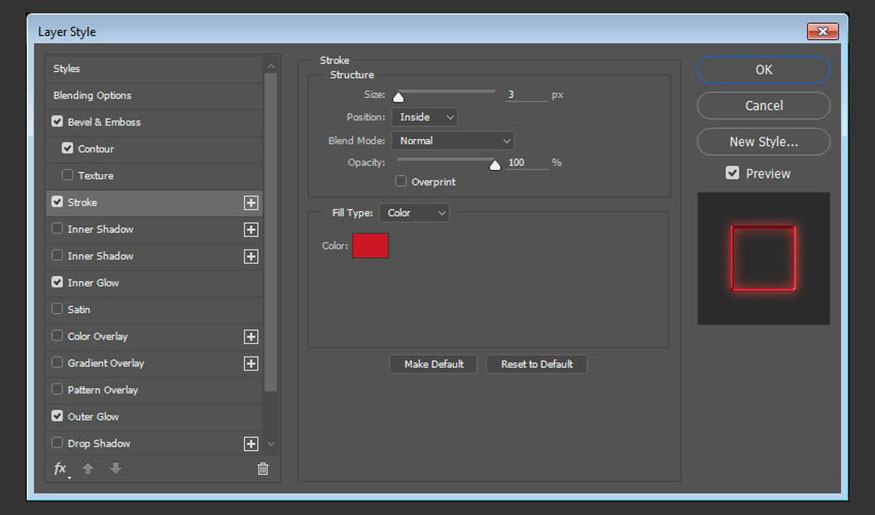Select the Color Overlay row label
Viewport: 875px width, 515px height.
coord(98,336)
